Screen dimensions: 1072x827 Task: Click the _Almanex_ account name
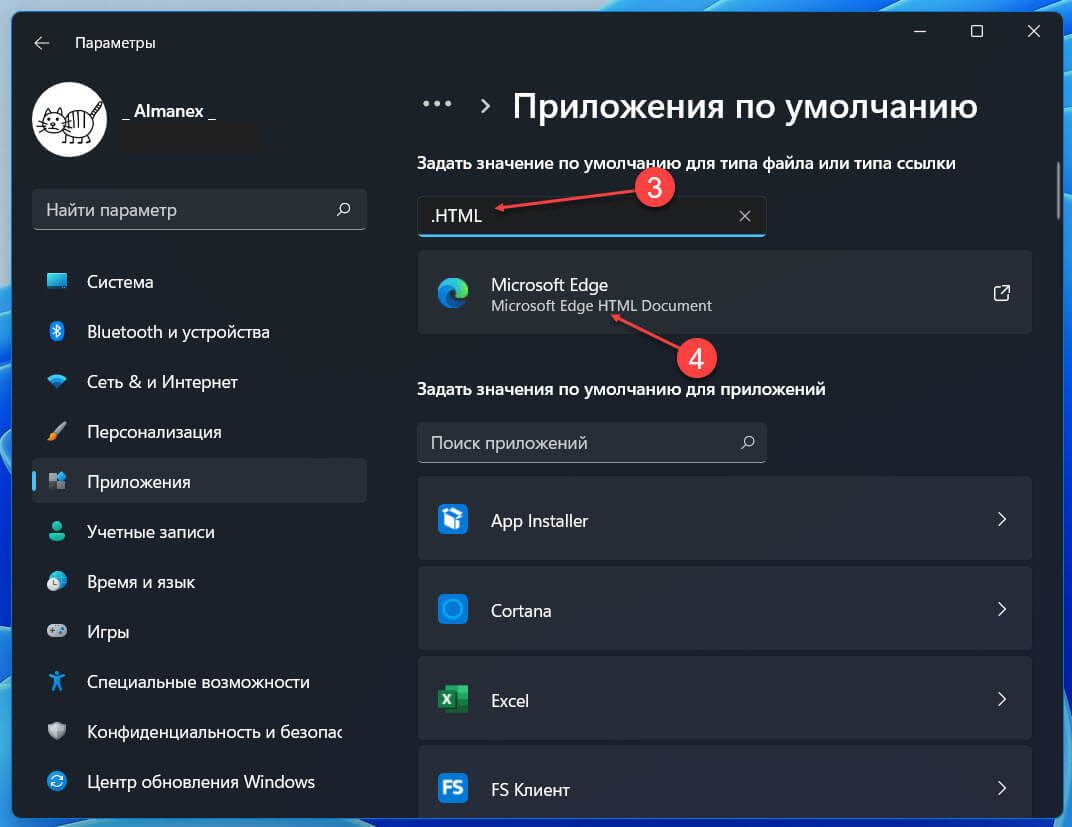169,111
